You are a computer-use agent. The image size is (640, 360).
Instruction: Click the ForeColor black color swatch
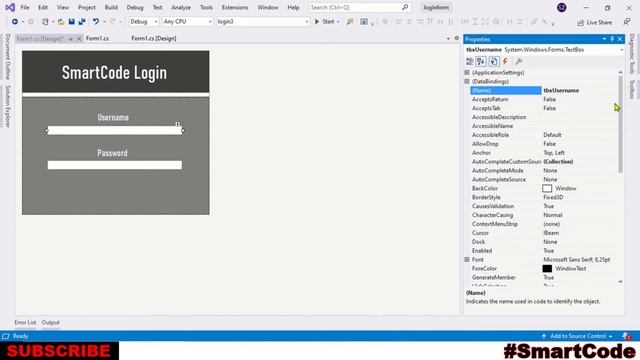[x=547, y=269]
